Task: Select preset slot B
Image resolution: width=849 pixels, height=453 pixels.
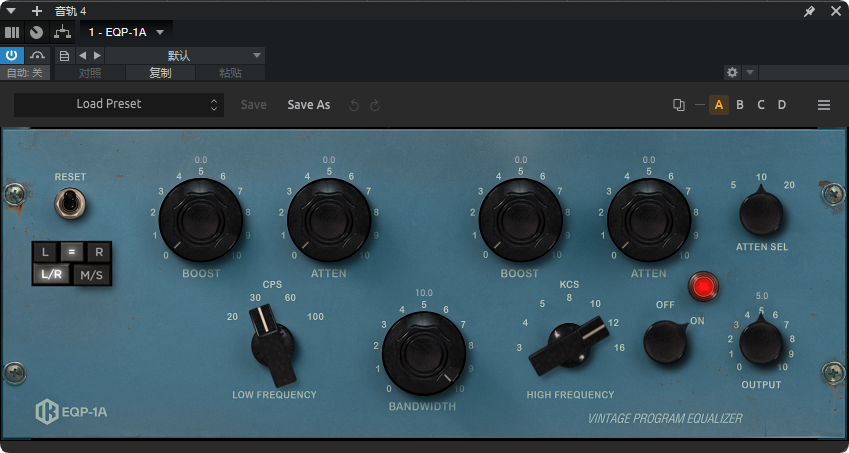Action: [740, 105]
